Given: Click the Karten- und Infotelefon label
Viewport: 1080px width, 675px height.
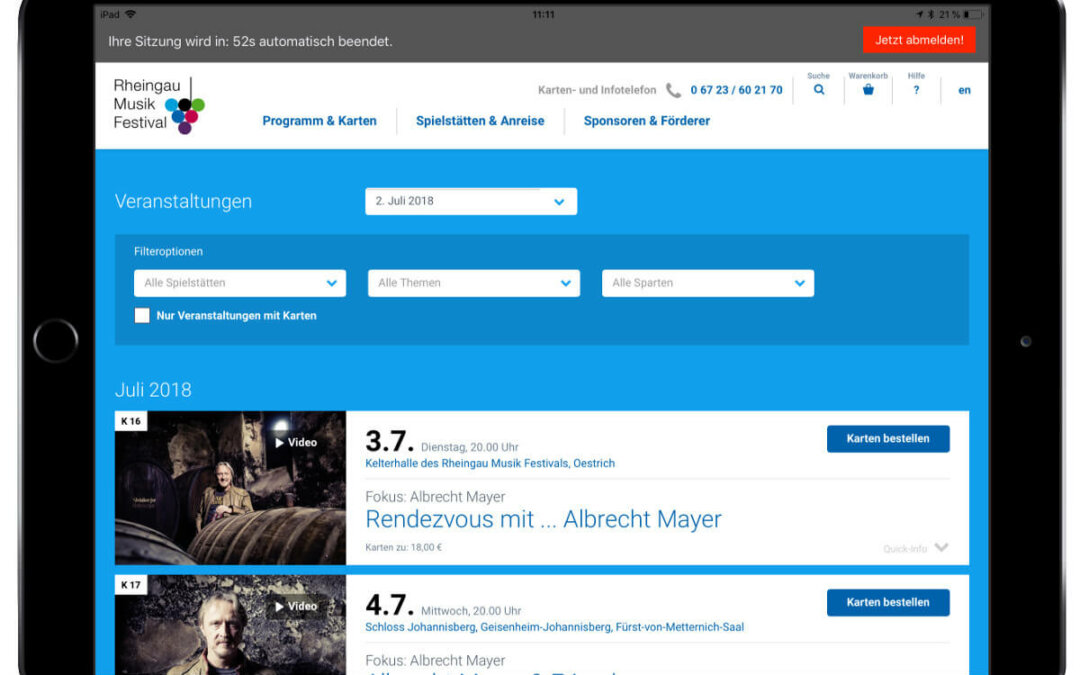Looking at the screenshot, I should tap(597, 90).
